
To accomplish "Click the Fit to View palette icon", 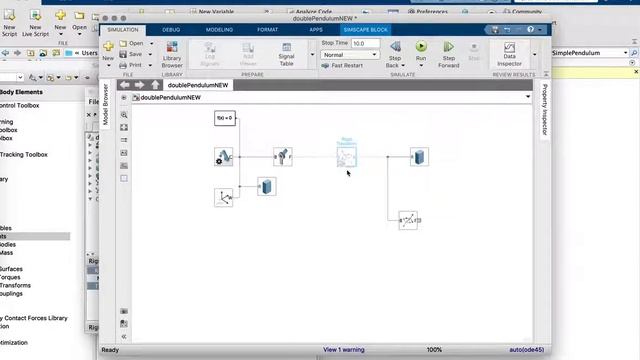I will (124, 128).
